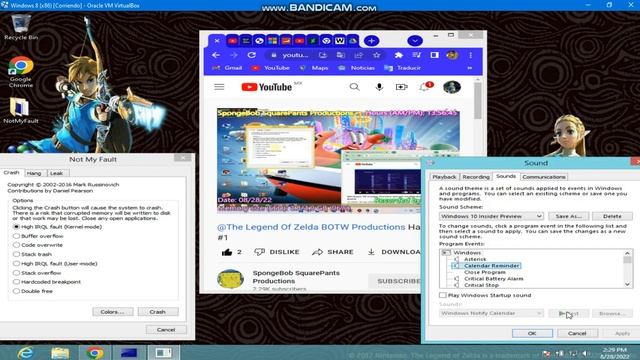Select the Stack trash option
Image resolution: width=640 pixels, height=360 pixels.
[16, 254]
